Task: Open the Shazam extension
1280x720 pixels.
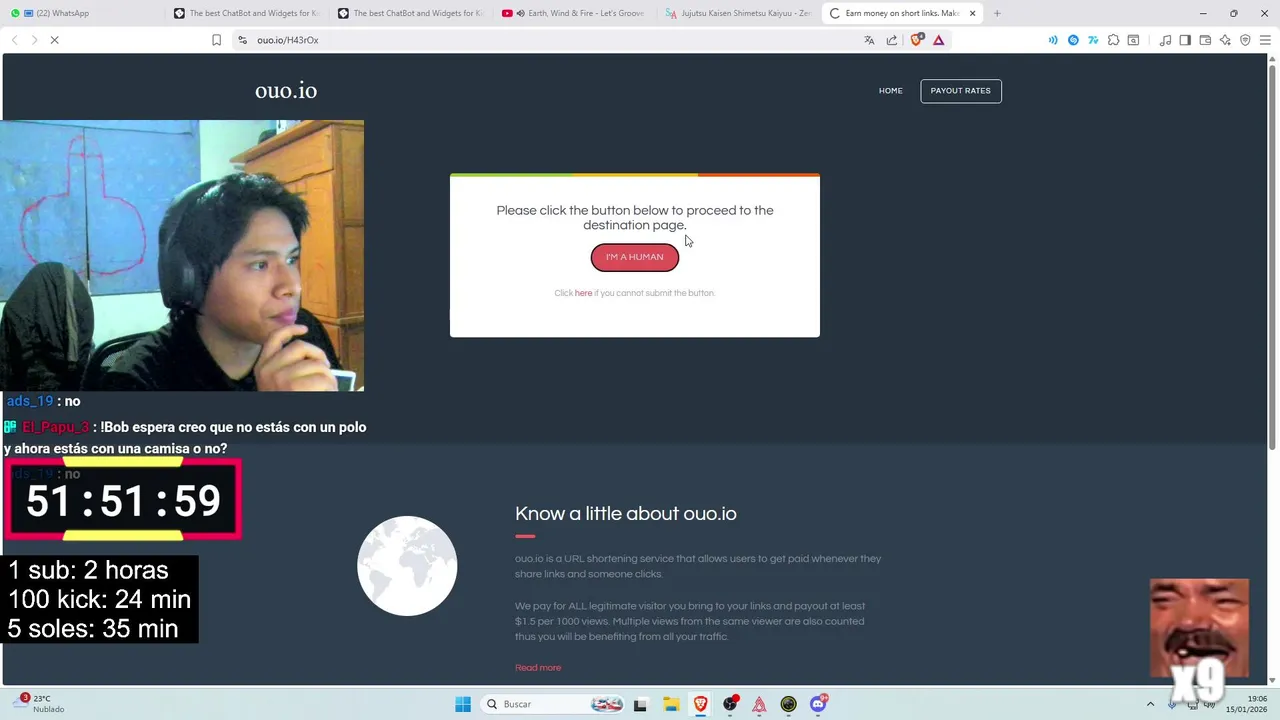Action: (x=1073, y=40)
